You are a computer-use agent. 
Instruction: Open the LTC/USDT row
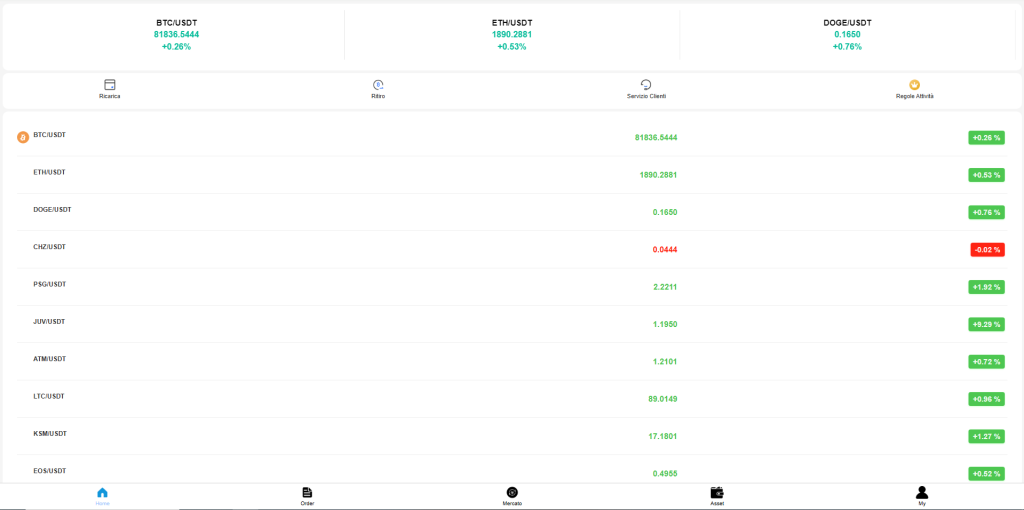[512, 398]
